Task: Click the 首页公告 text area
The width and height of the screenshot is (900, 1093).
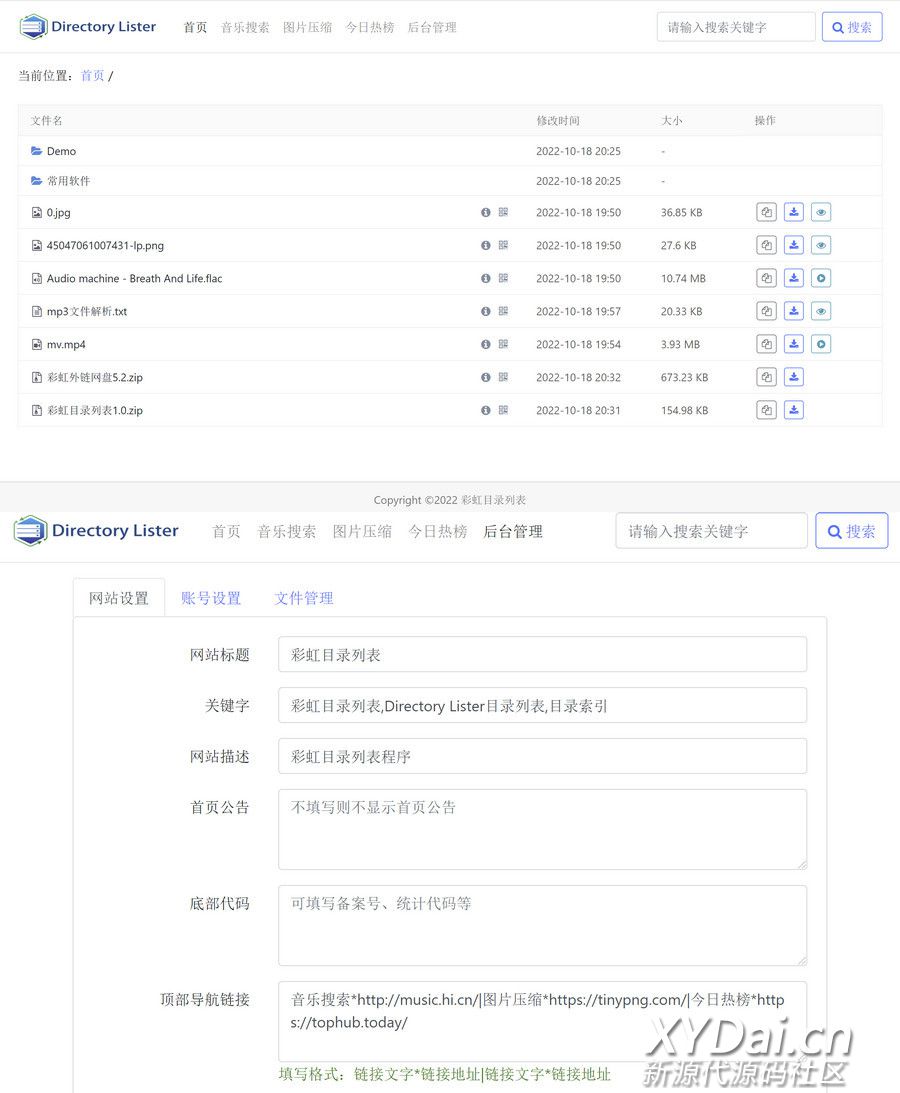Action: pos(542,829)
